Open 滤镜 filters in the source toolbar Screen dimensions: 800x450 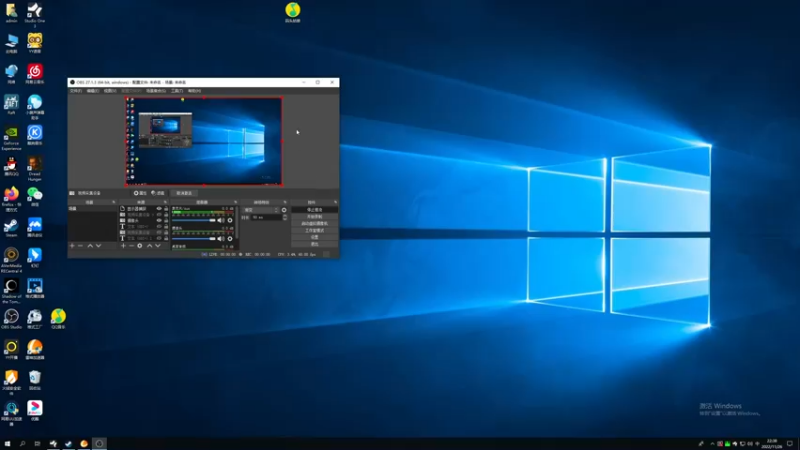158,193
